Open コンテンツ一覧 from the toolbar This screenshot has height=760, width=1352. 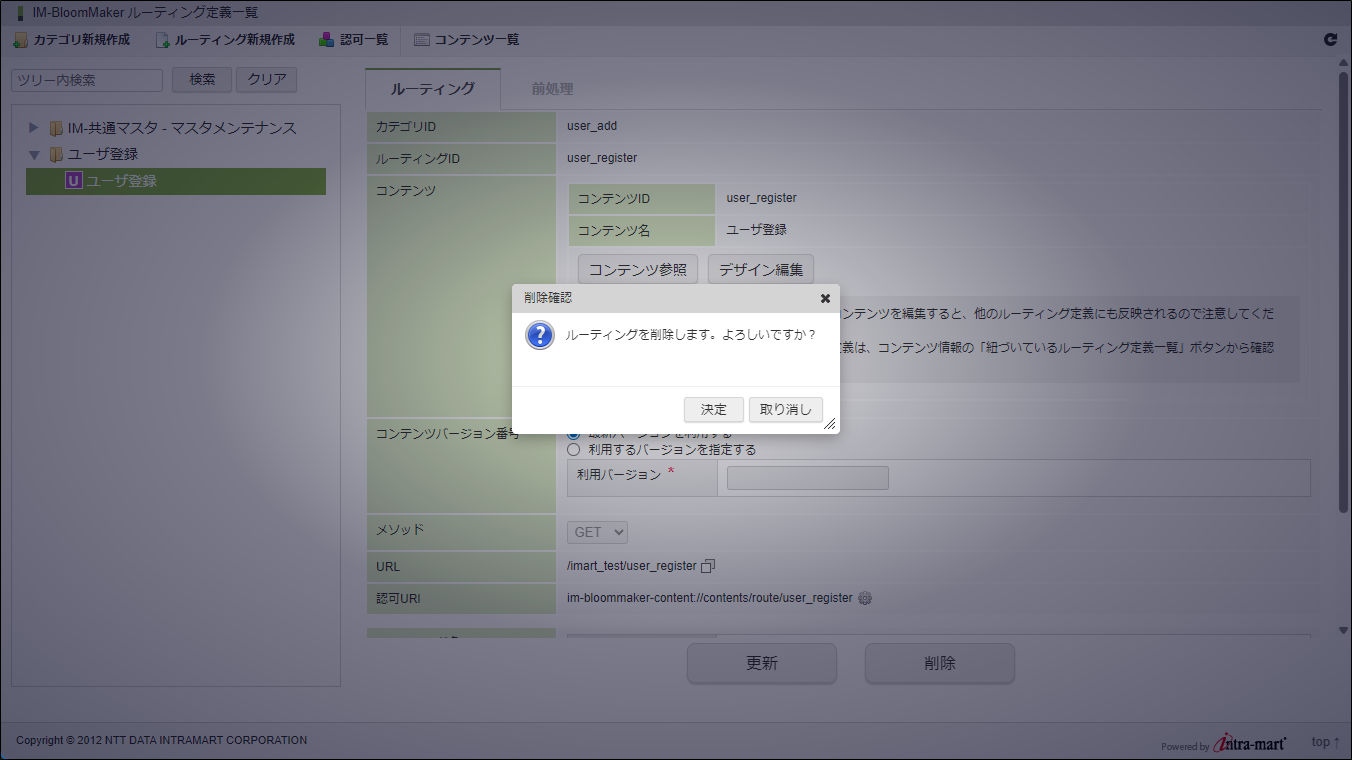point(466,40)
